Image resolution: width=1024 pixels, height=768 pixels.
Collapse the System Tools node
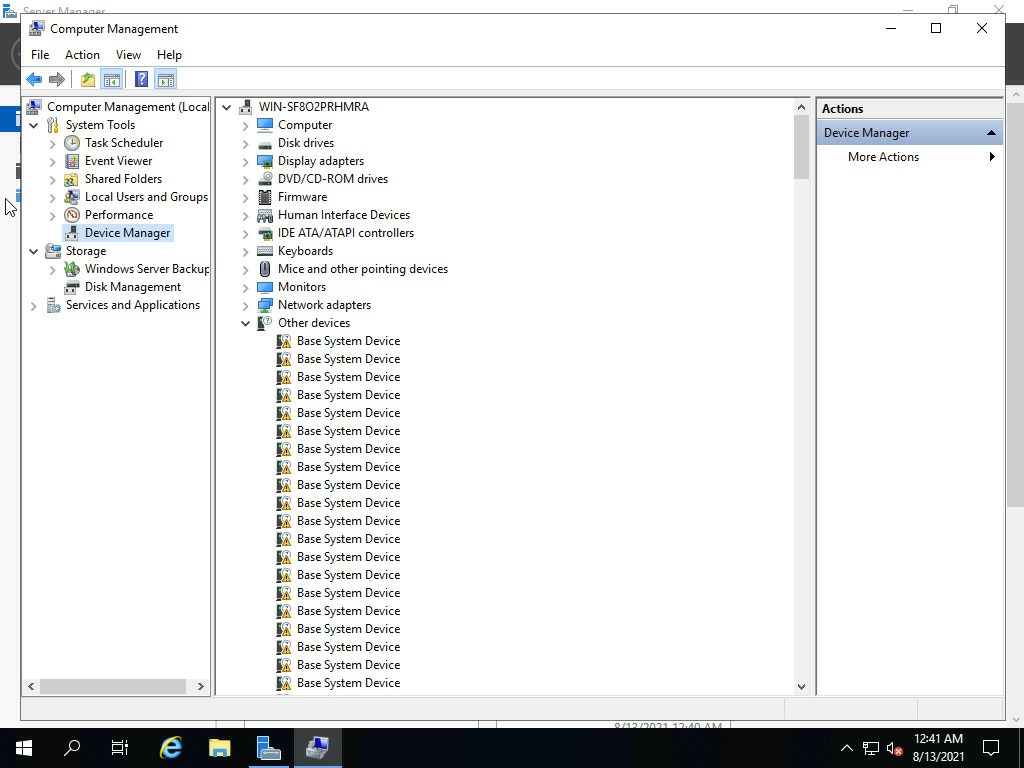(33, 125)
